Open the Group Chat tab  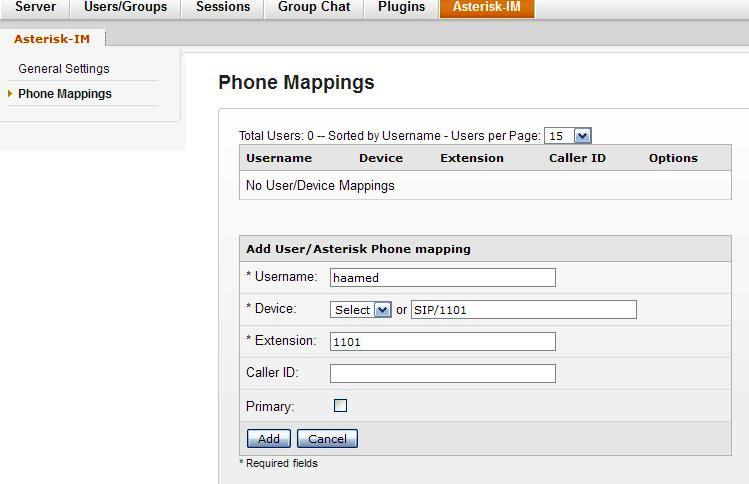click(x=314, y=7)
